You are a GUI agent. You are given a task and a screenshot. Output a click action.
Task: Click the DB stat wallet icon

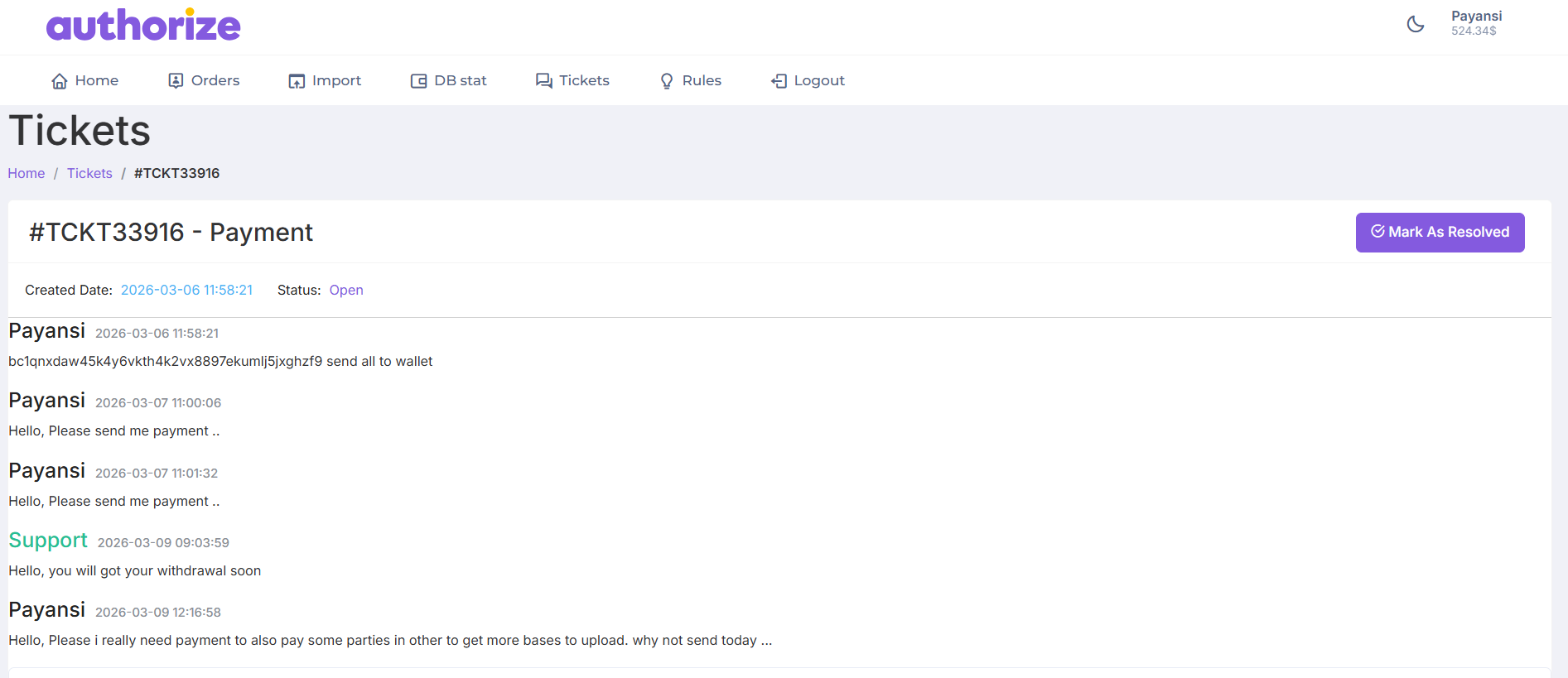[x=419, y=81]
